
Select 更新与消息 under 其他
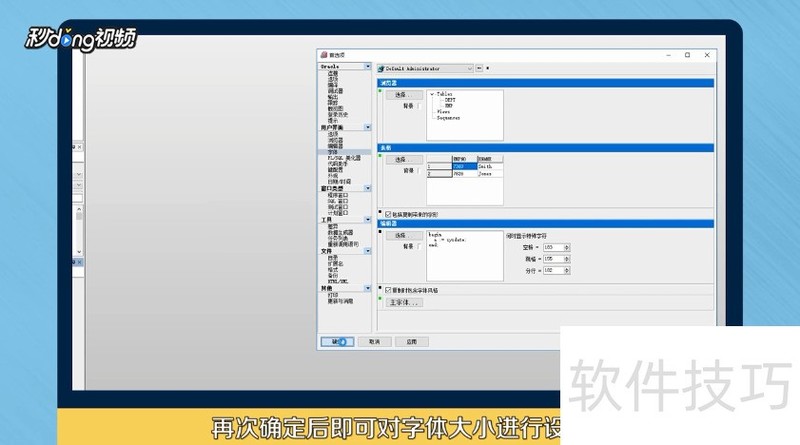[340, 302]
